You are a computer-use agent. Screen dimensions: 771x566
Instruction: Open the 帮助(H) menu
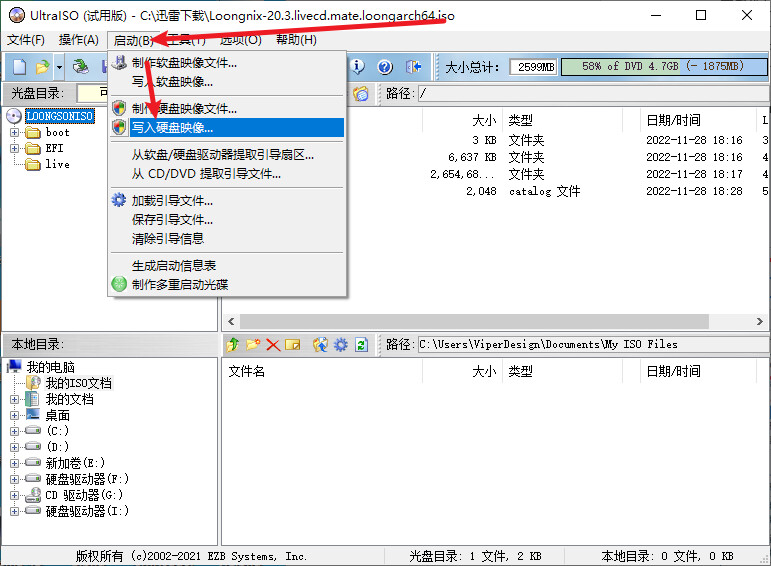296,40
